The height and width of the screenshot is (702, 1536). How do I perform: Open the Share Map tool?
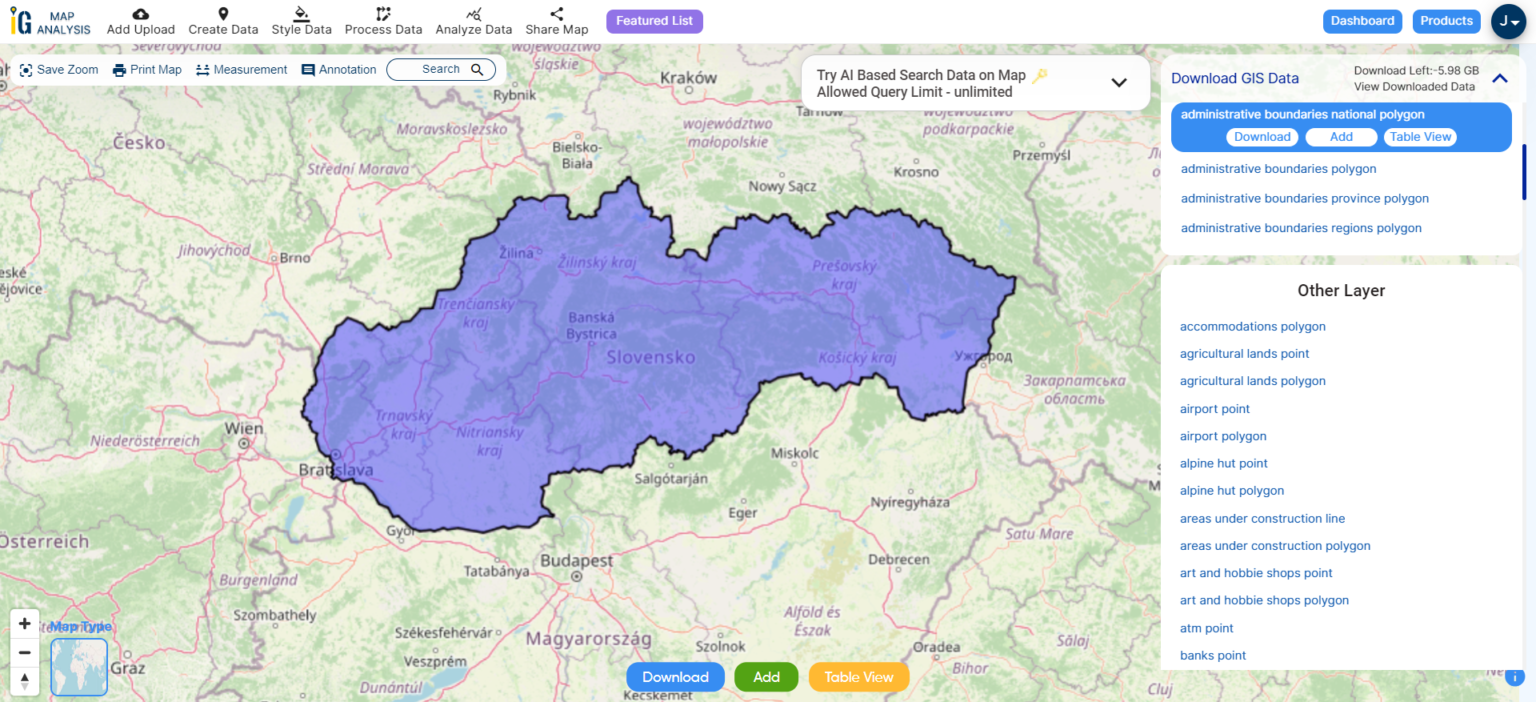click(x=556, y=22)
